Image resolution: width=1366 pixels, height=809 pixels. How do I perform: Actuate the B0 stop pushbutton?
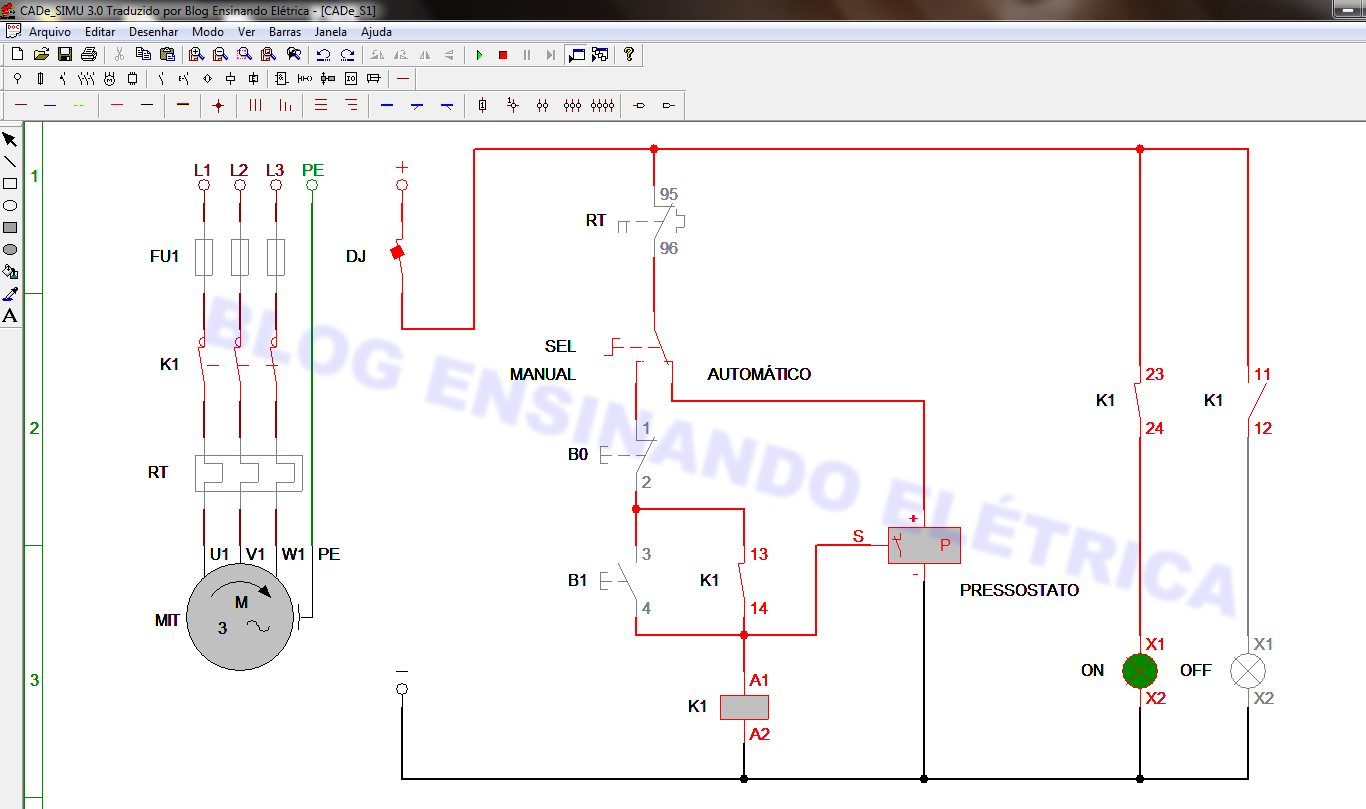click(630, 455)
